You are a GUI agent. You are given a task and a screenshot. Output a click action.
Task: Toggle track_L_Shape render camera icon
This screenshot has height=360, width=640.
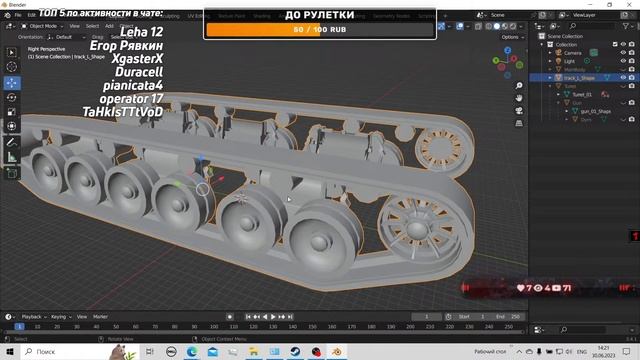click(x=632, y=78)
